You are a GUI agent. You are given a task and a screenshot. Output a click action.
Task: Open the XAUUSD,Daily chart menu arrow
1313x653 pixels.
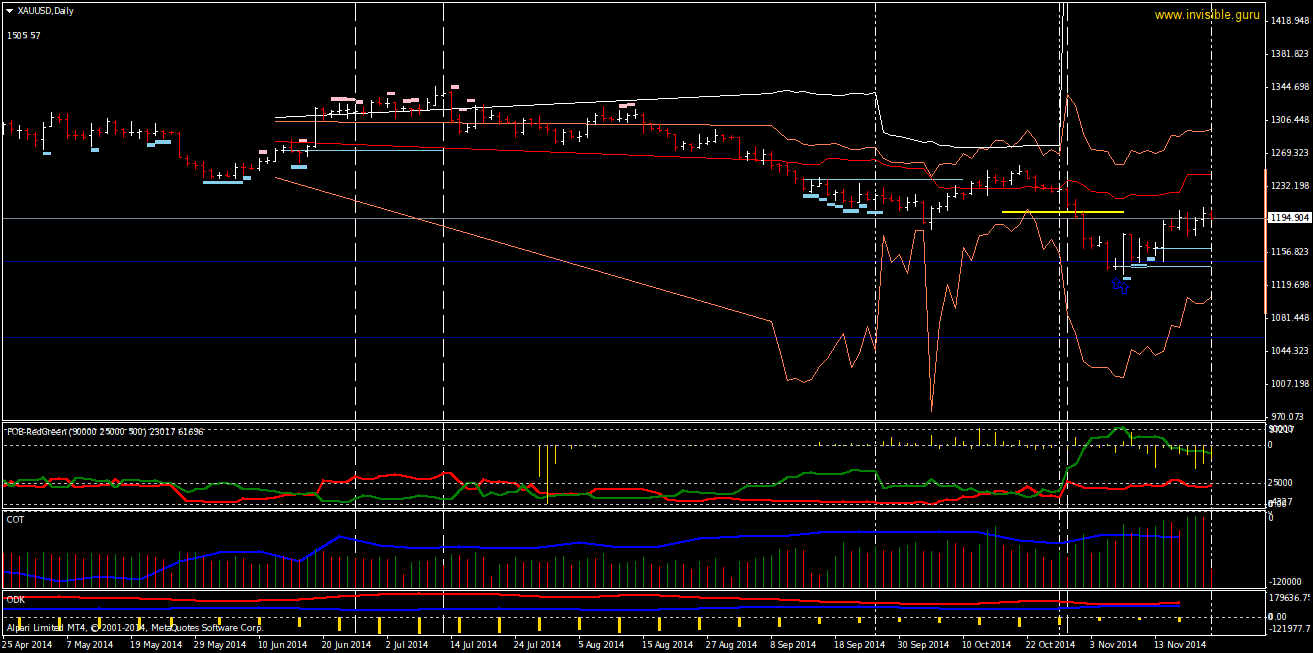tap(10, 10)
